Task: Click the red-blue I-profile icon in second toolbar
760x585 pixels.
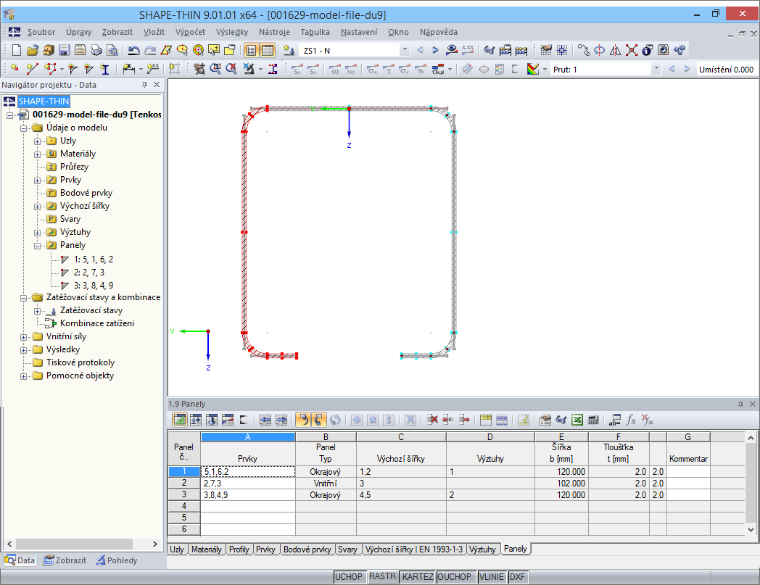Action: [273, 69]
